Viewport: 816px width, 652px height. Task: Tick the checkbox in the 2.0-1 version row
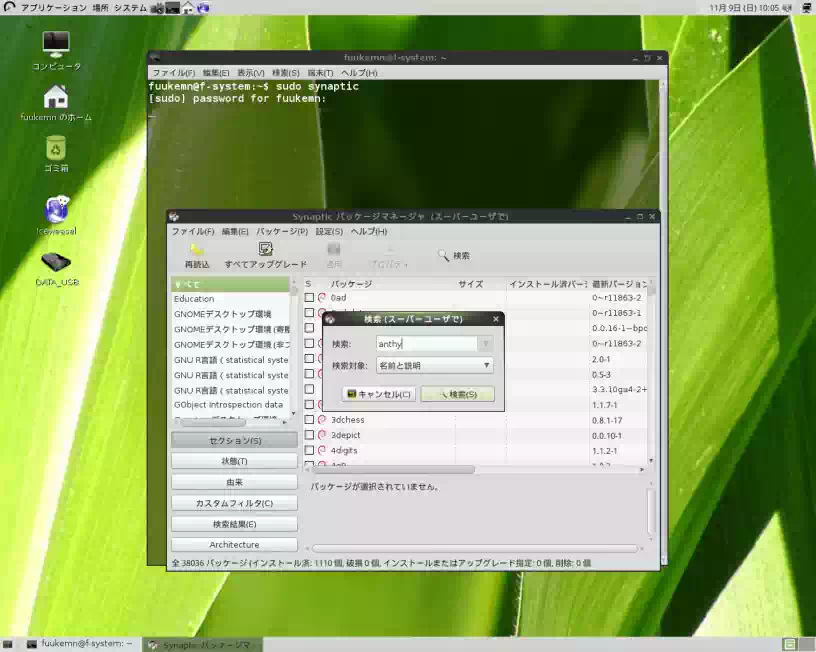tap(309, 359)
